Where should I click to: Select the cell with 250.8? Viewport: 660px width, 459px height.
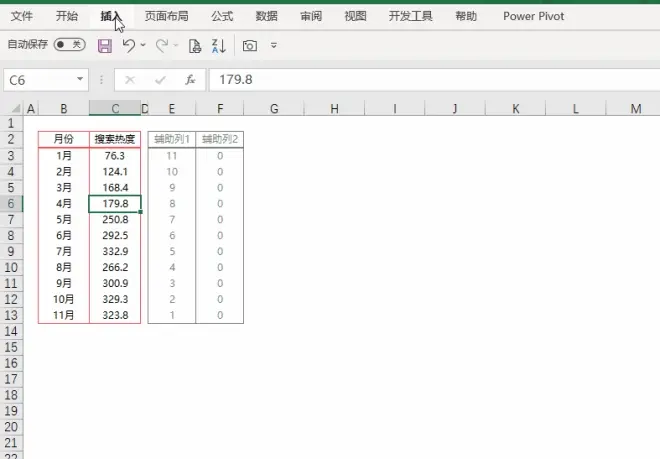pos(115,220)
